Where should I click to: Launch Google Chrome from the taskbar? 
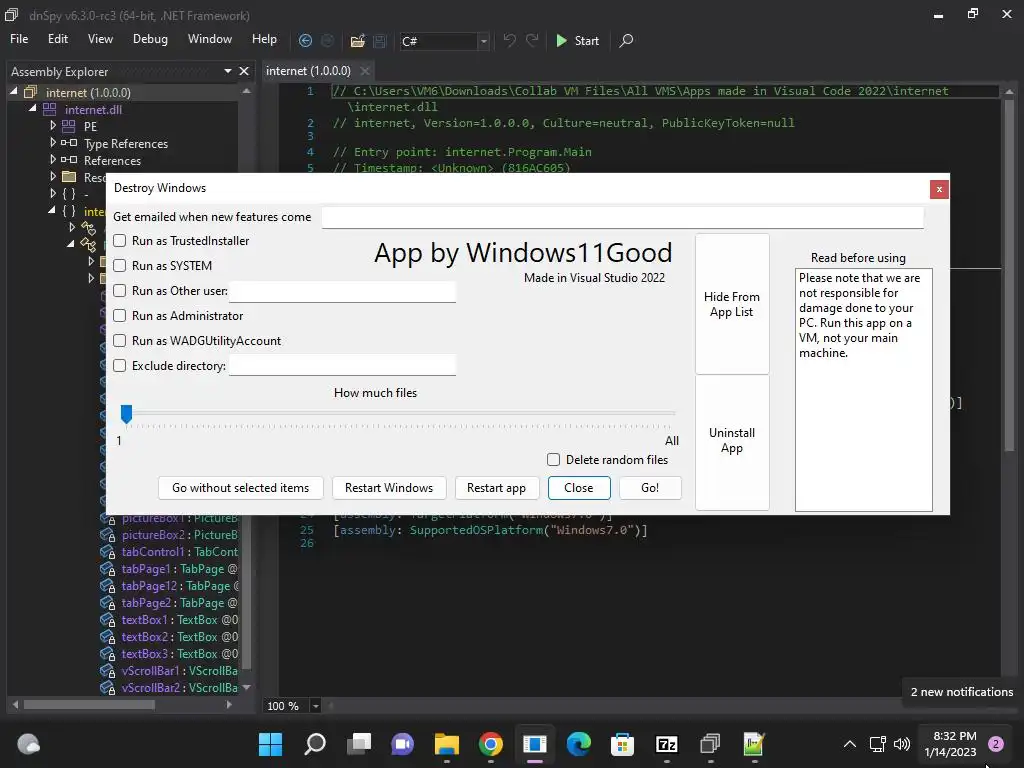click(x=490, y=744)
